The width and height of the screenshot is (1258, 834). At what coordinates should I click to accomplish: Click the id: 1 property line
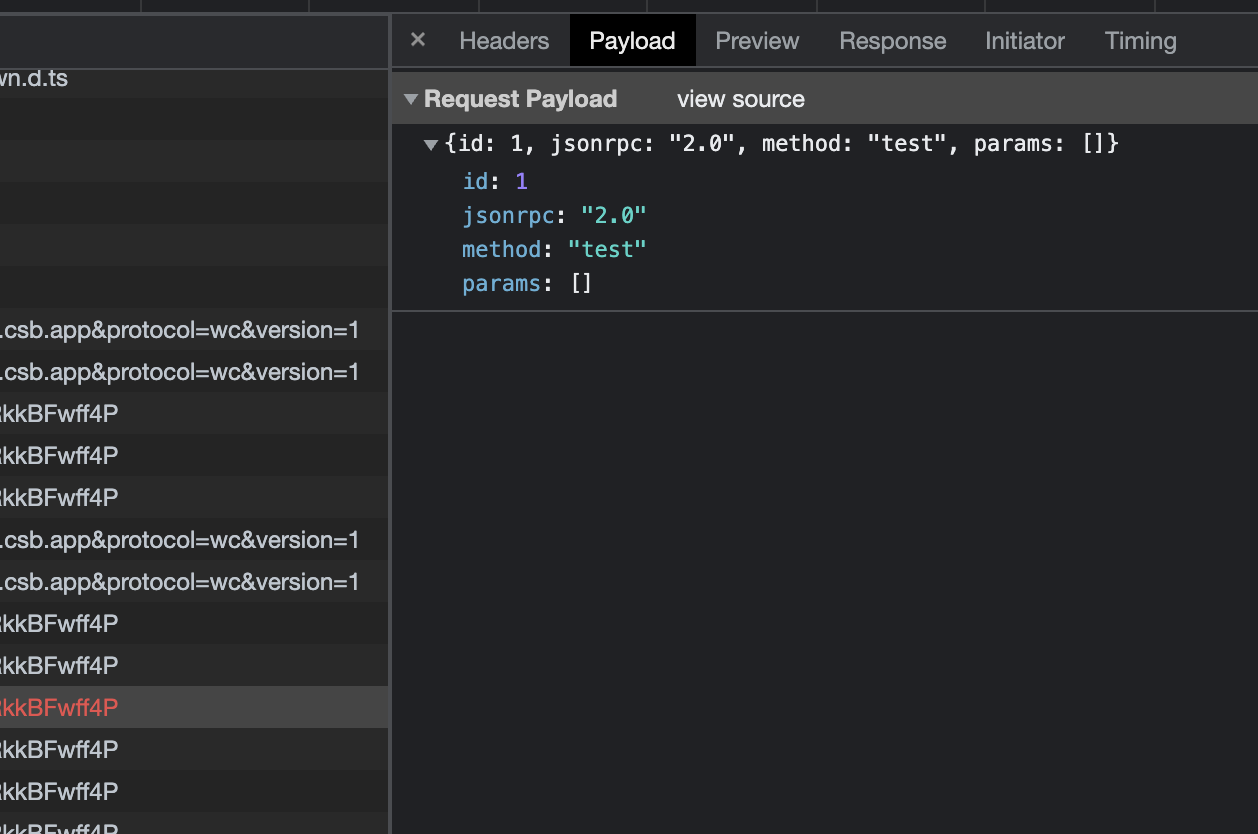(494, 181)
